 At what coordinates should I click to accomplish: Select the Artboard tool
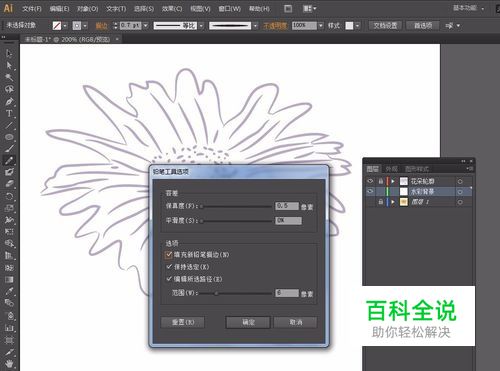point(9,340)
